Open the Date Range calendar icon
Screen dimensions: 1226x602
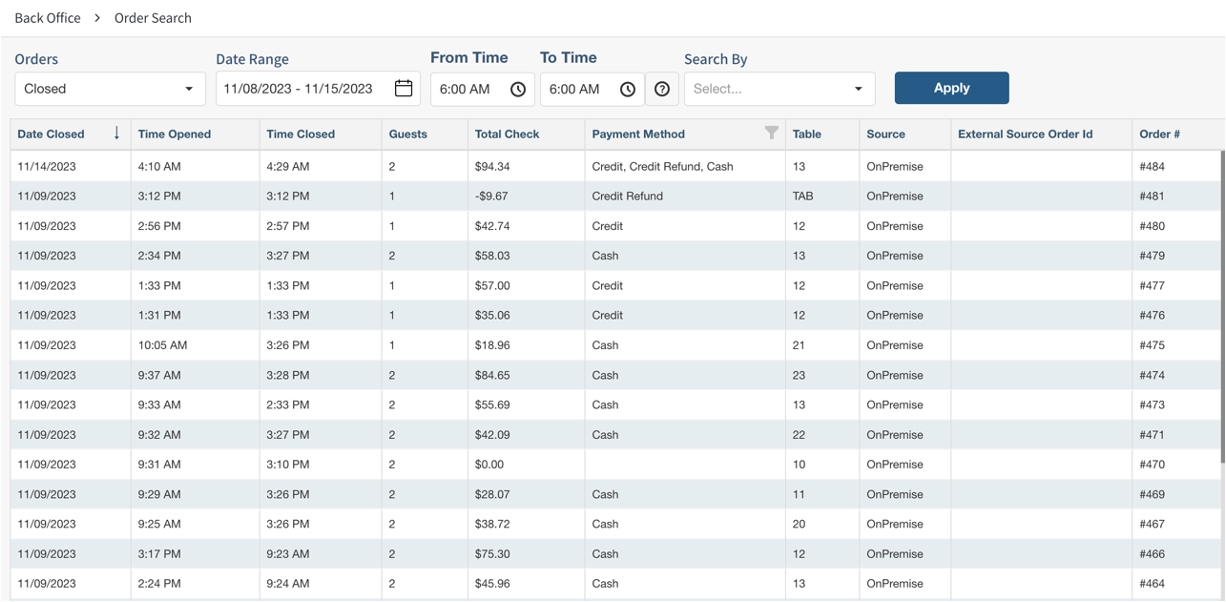pyautogui.click(x=403, y=89)
